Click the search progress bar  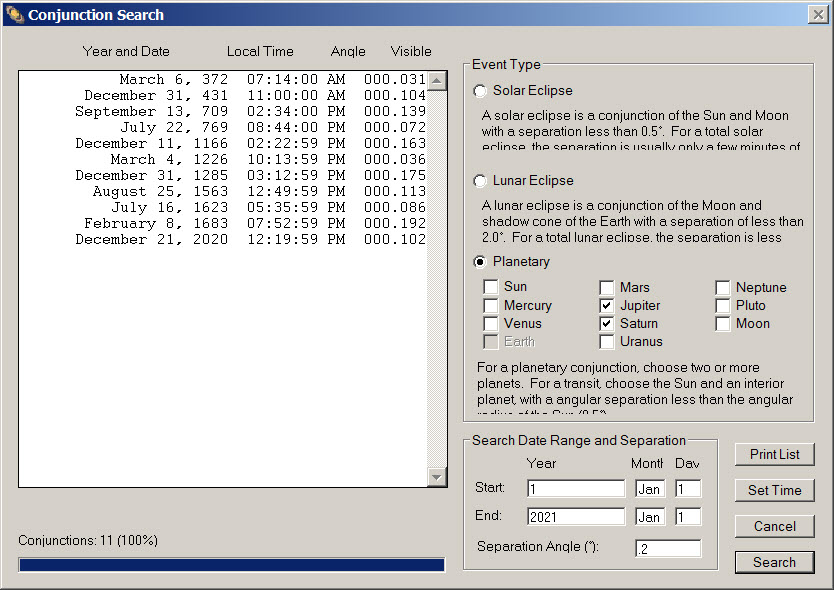coord(232,564)
